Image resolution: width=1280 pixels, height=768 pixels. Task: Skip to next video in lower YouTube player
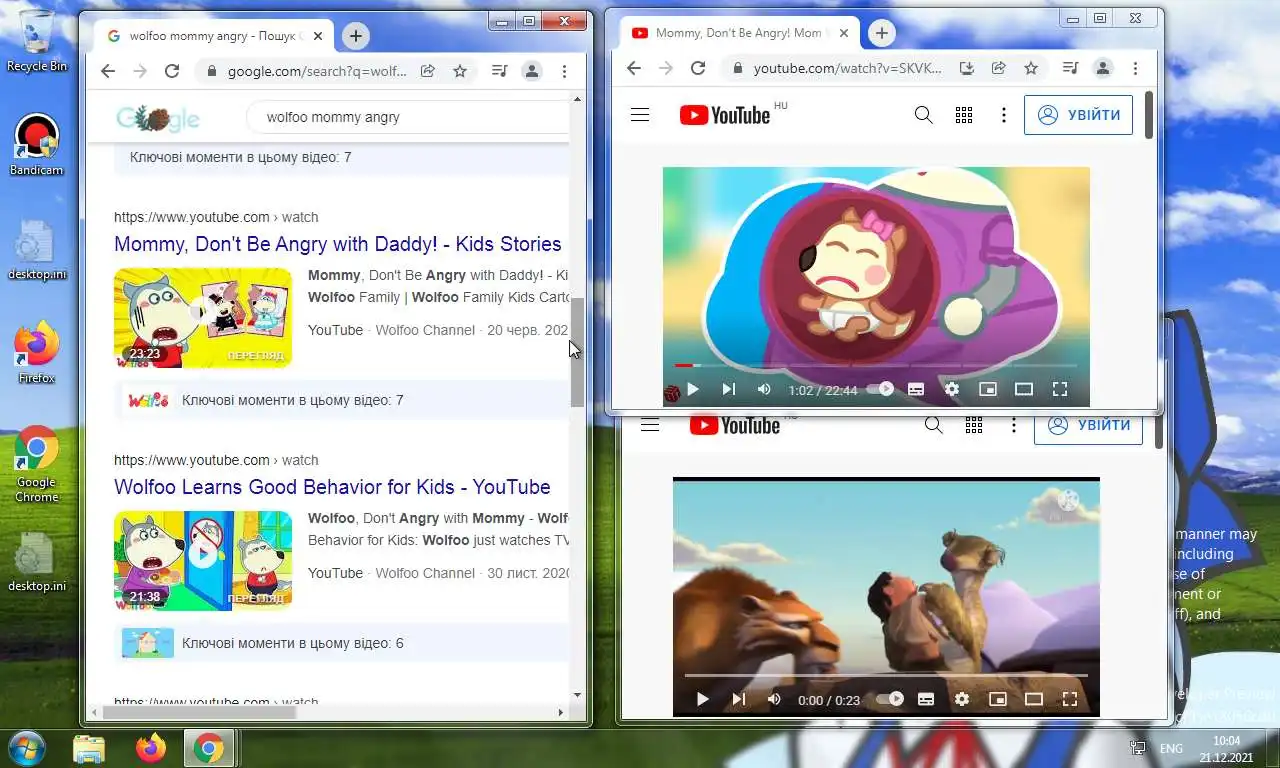[x=738, y=699]
